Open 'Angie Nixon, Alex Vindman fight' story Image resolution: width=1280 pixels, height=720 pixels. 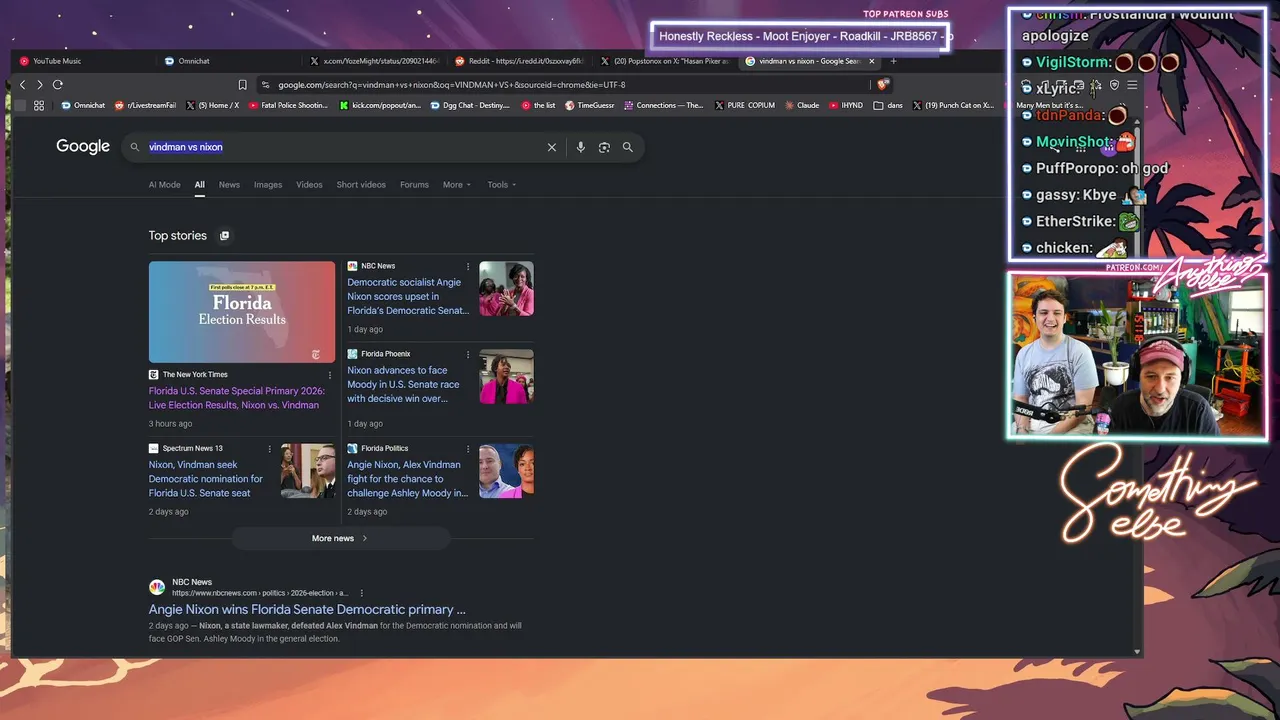click(407, 479)
